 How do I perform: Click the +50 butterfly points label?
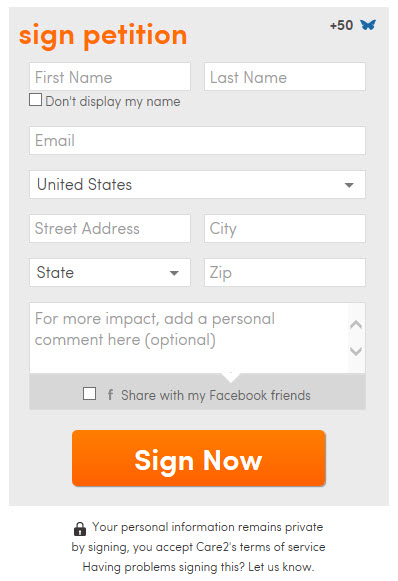point(341,26)
